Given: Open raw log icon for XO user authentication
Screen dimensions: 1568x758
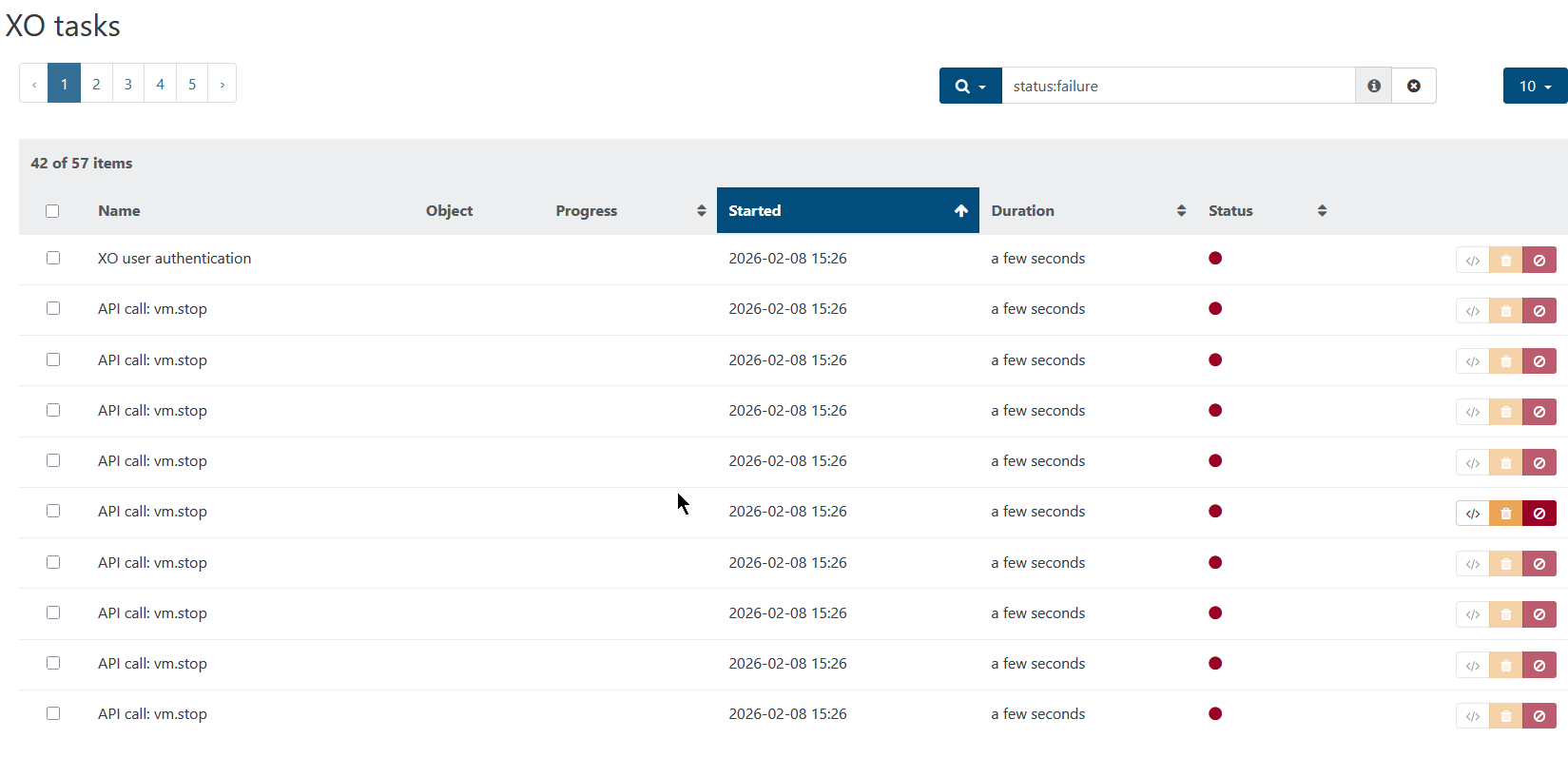Looking at the screenshot, I should [1472, 260].
